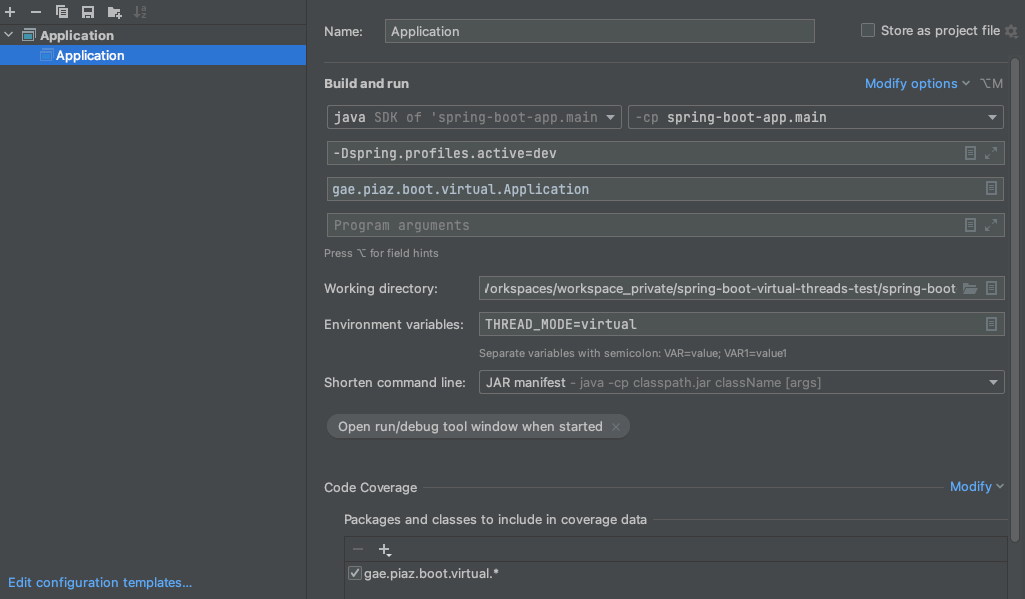Uncheck the gae.piaz.boot.virtual.* coverage pattern
The width and height of the screenshot is (1025, 599).
click(354, 573)
